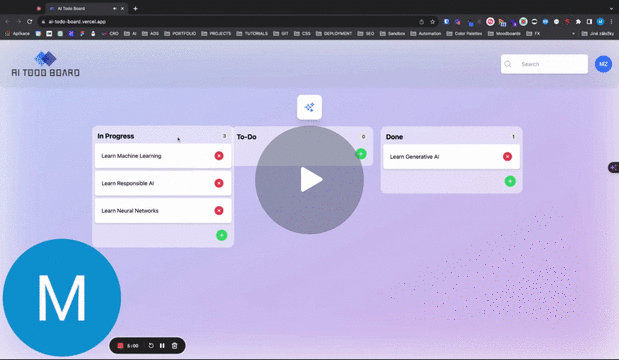Viewport: 619px width, 360px height.
Task: Open the TUTORIALS bookmarks folder
Action: pos(252,34)
